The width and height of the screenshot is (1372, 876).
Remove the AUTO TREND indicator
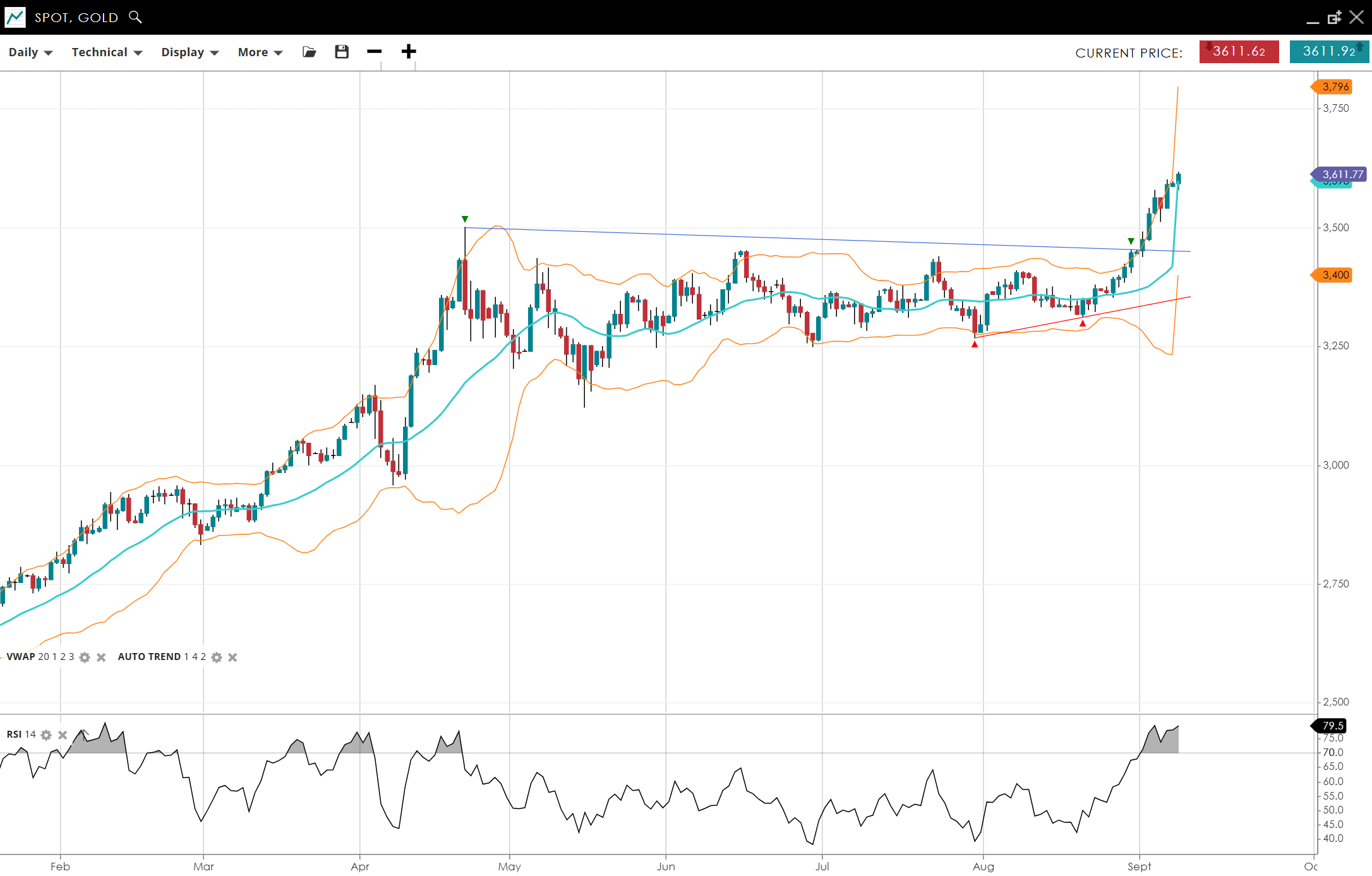click(x=232, y=657)
